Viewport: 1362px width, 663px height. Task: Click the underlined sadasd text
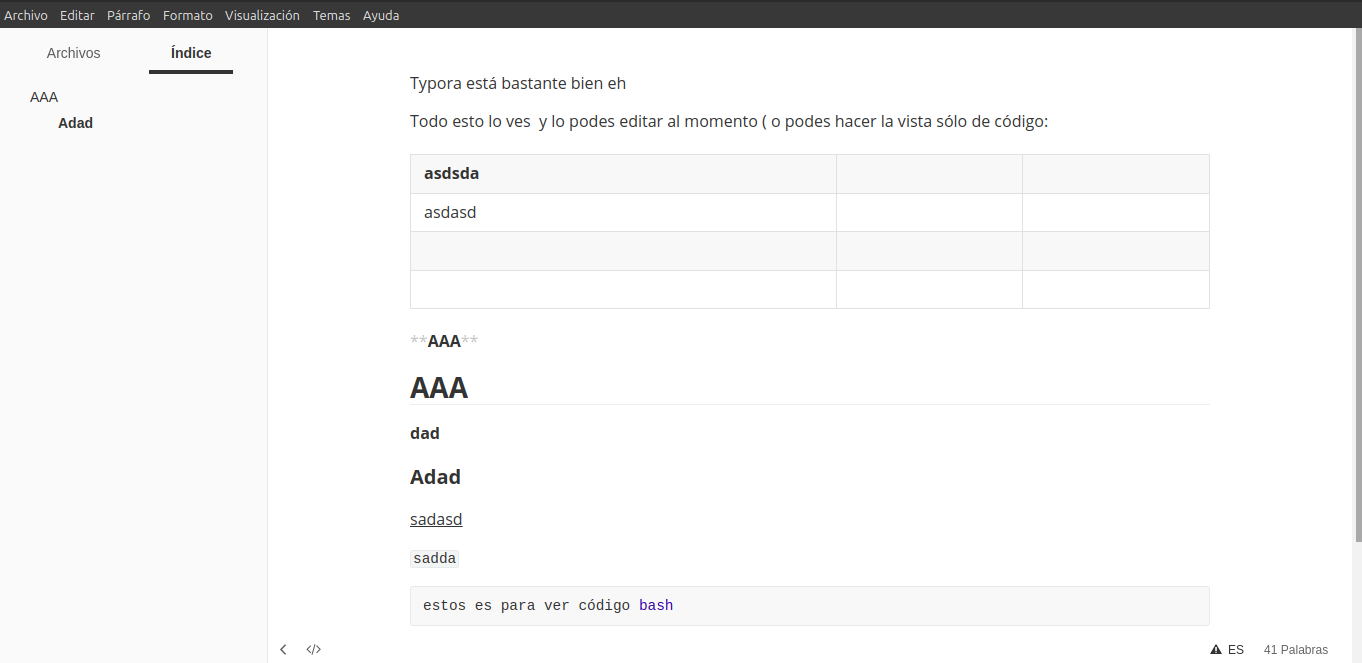(436, 519)
